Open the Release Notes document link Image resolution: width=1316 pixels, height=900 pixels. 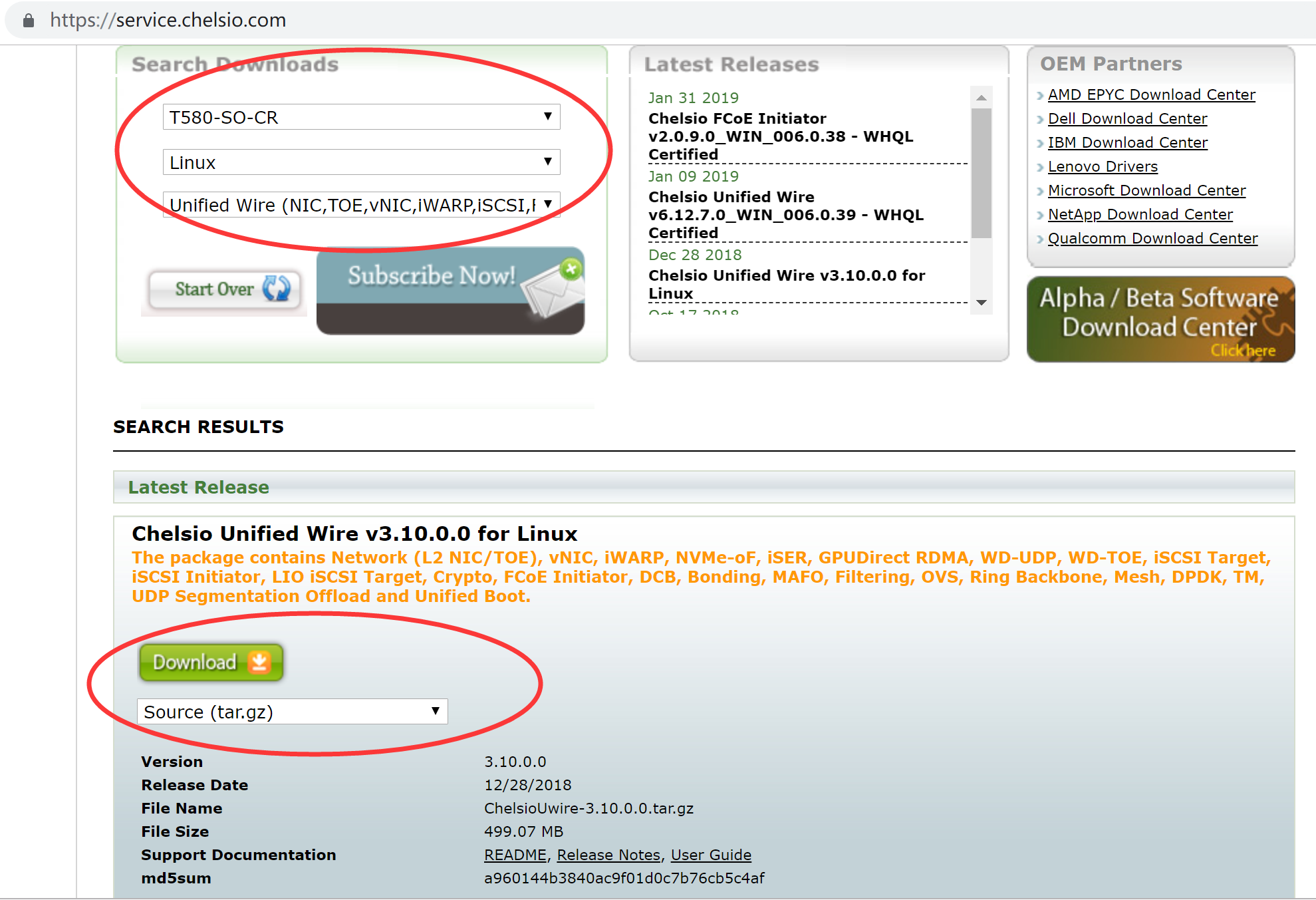(608, 855)
